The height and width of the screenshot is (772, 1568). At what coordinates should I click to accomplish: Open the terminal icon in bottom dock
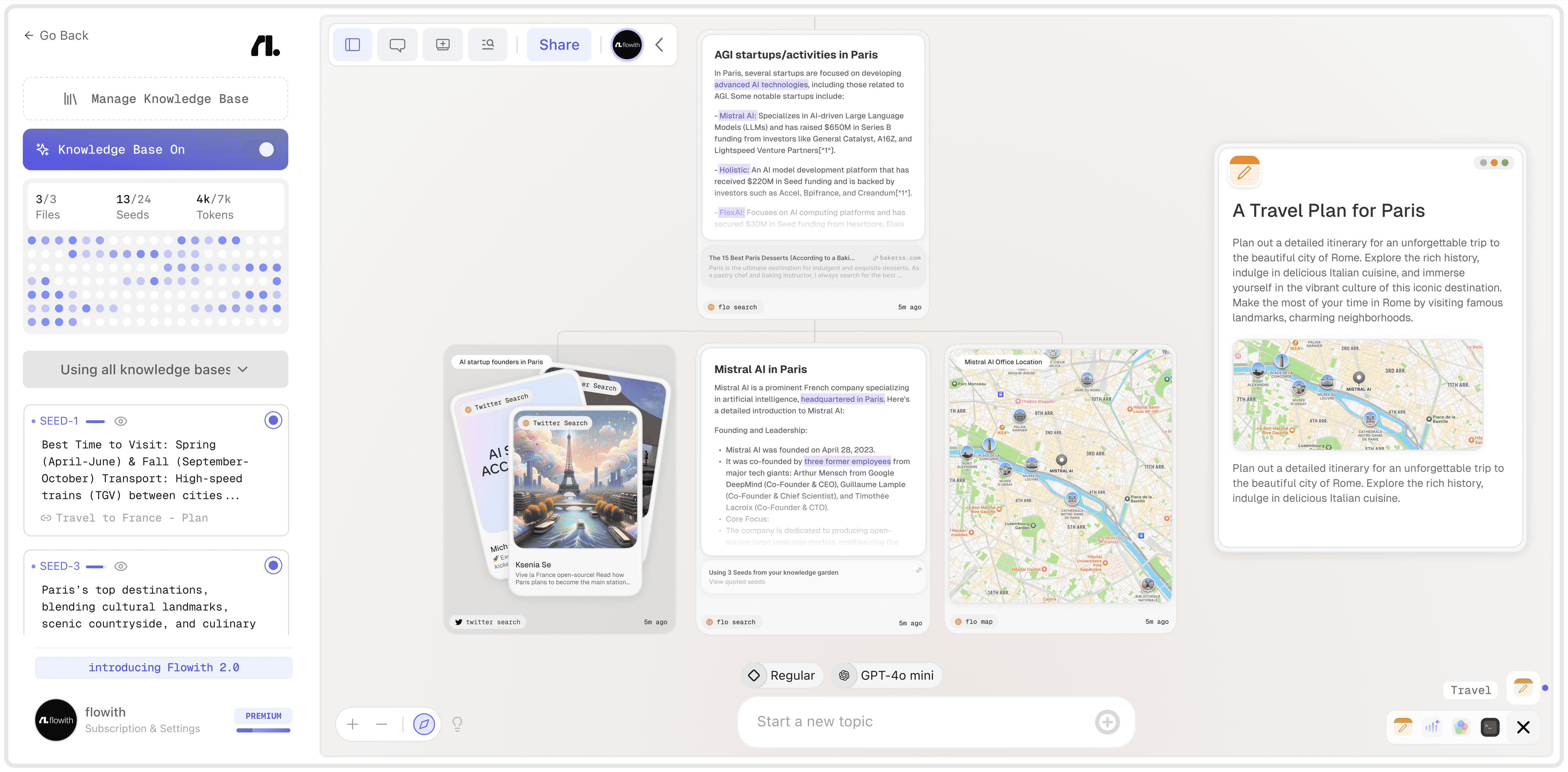(x=1490, y=726)
